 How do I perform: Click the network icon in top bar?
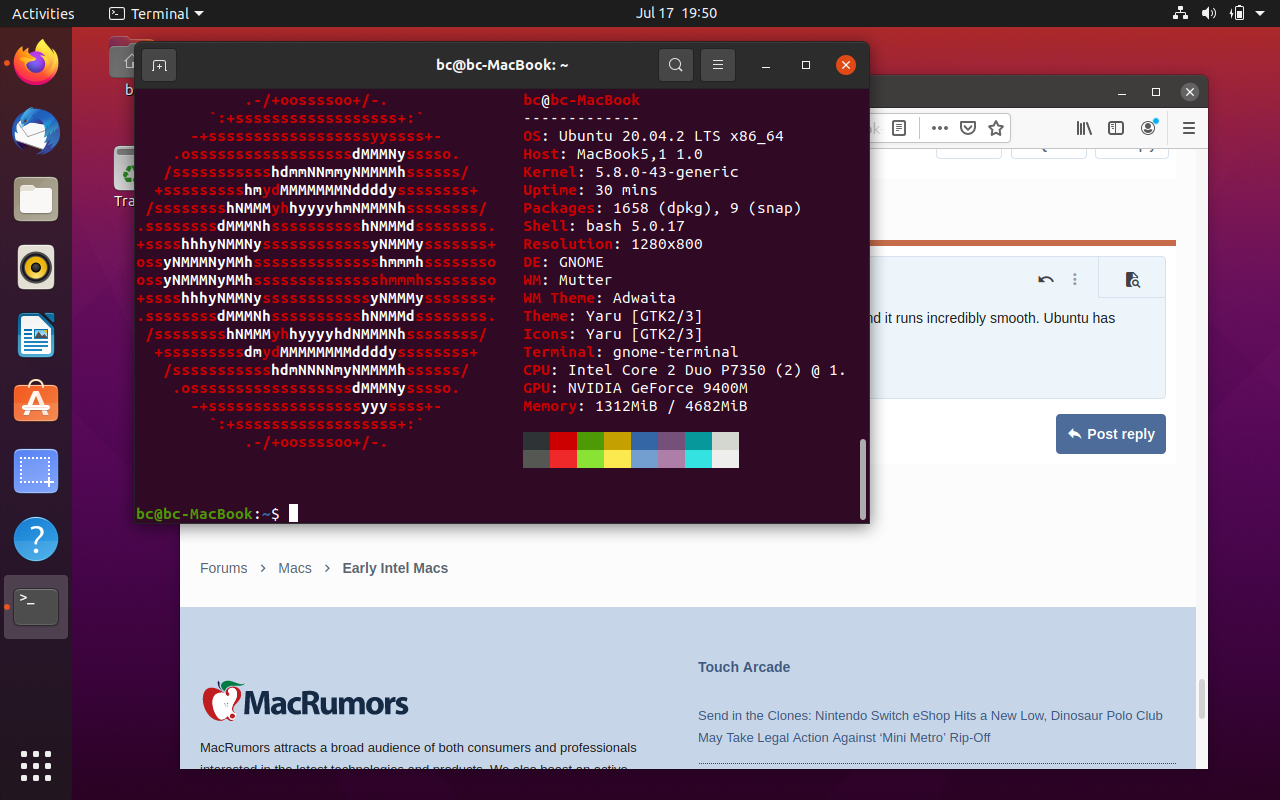(x=1180, y=13)
